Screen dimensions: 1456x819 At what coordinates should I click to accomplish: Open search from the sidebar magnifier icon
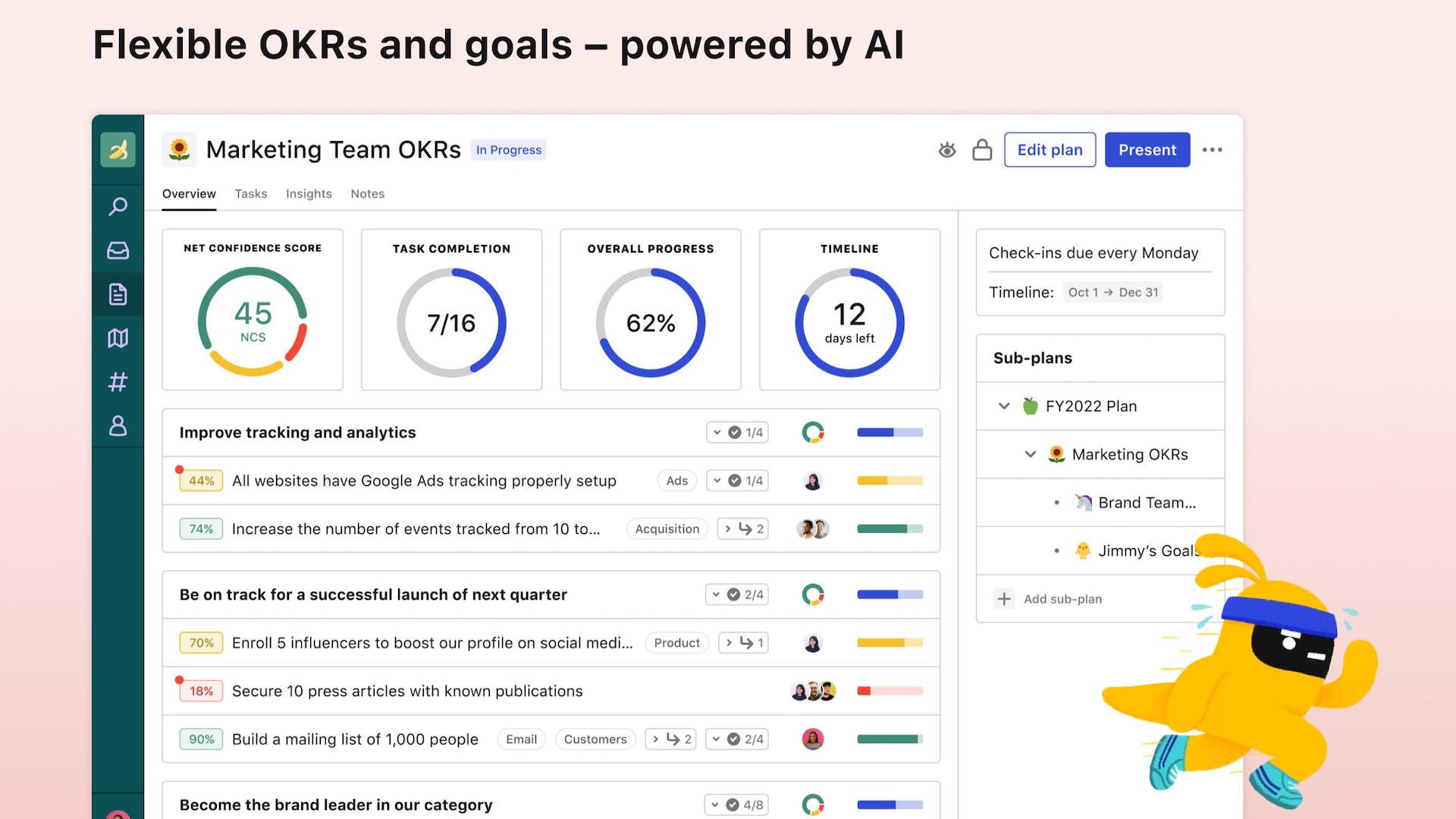click(x=118, y=206)
